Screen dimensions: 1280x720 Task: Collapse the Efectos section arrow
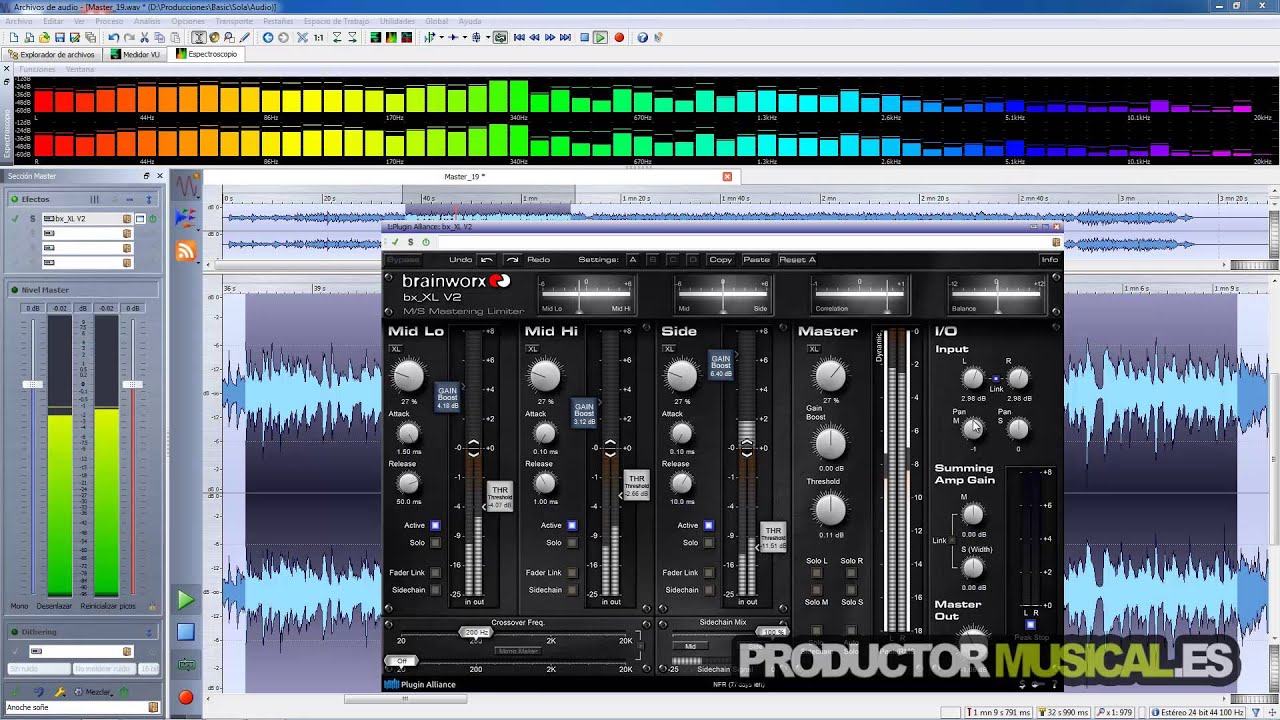(x=150, y=199)
